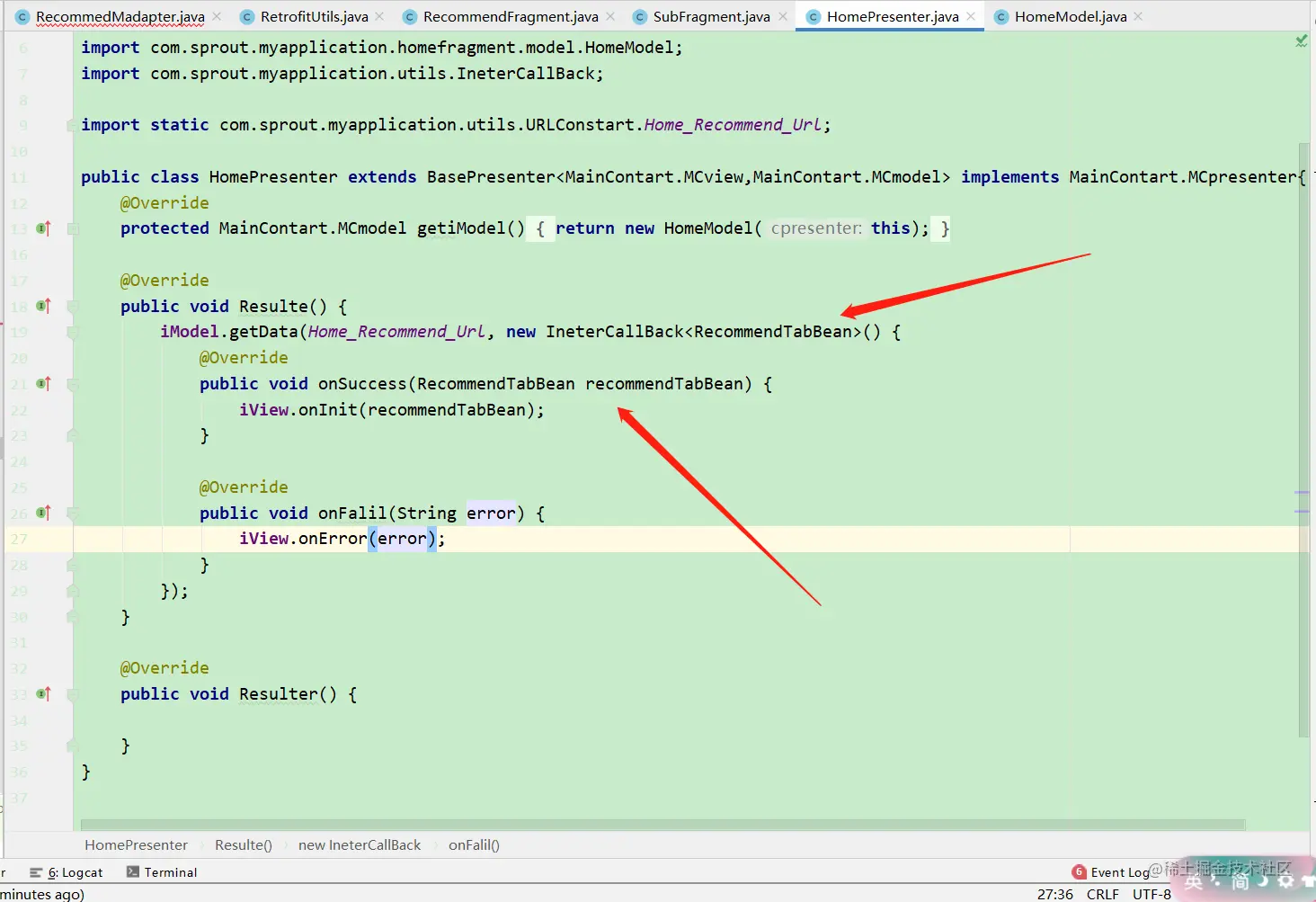Click onFalil() breadcrumb
The height and width of the screenshot is (902, 1316).
pos(474,845)
